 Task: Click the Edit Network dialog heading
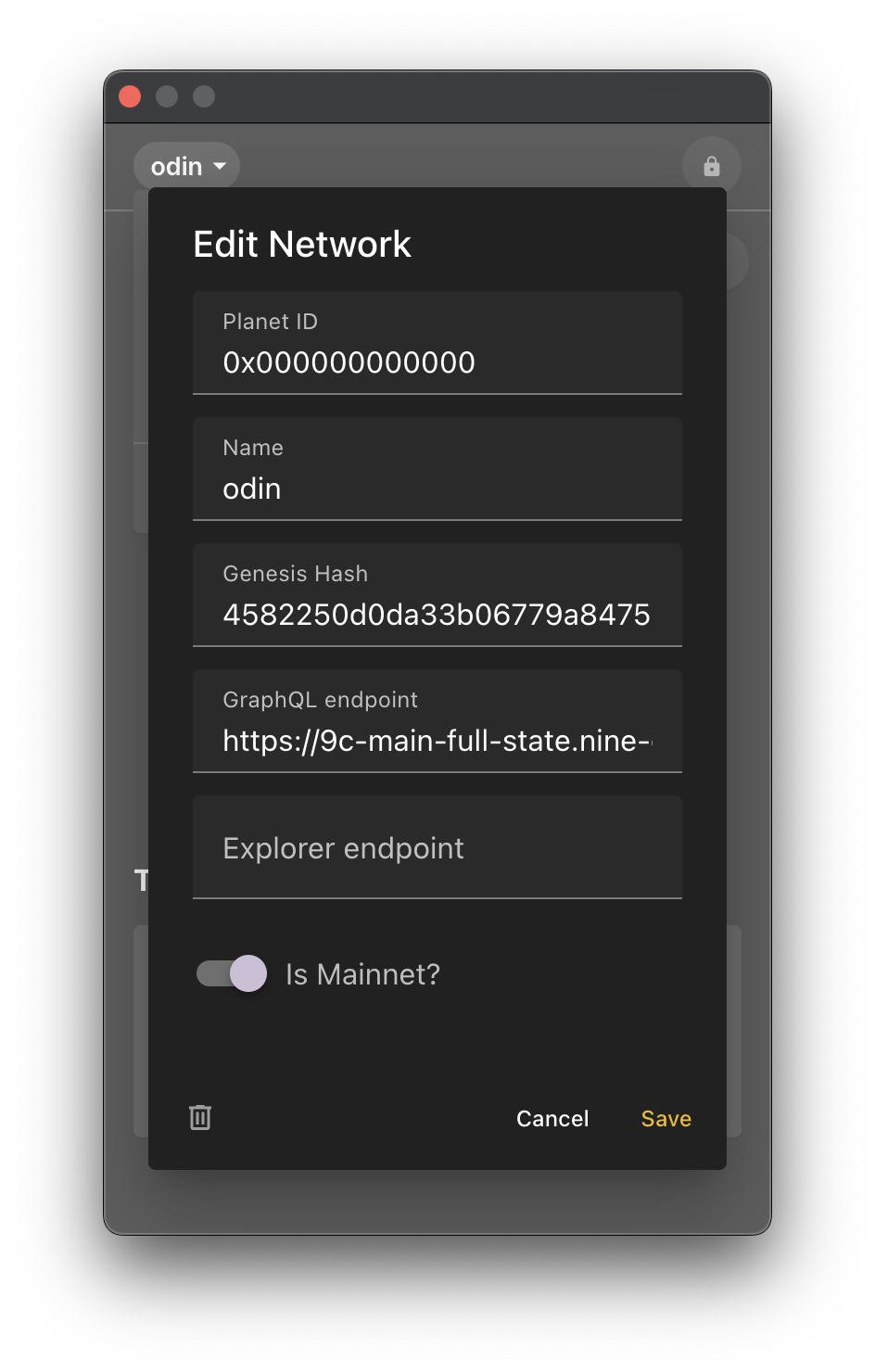tap(302, 244)
